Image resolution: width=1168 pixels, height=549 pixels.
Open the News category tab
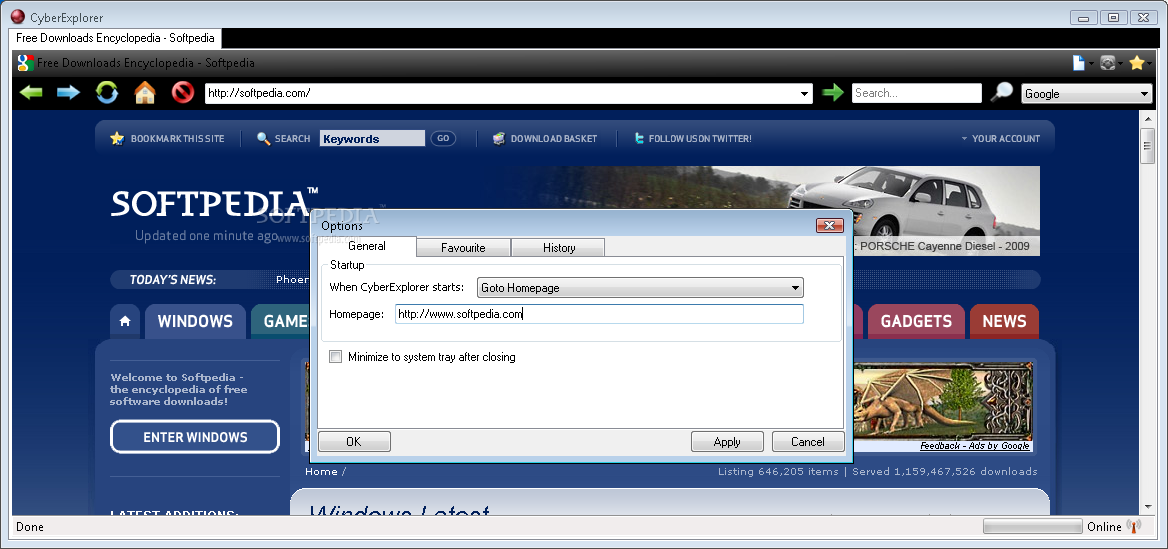(x=1004, y=321)
